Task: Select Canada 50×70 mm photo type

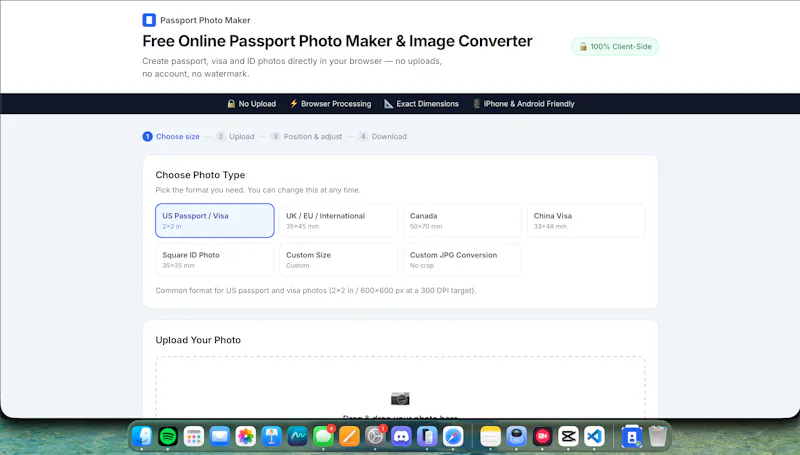Action: 462,220
